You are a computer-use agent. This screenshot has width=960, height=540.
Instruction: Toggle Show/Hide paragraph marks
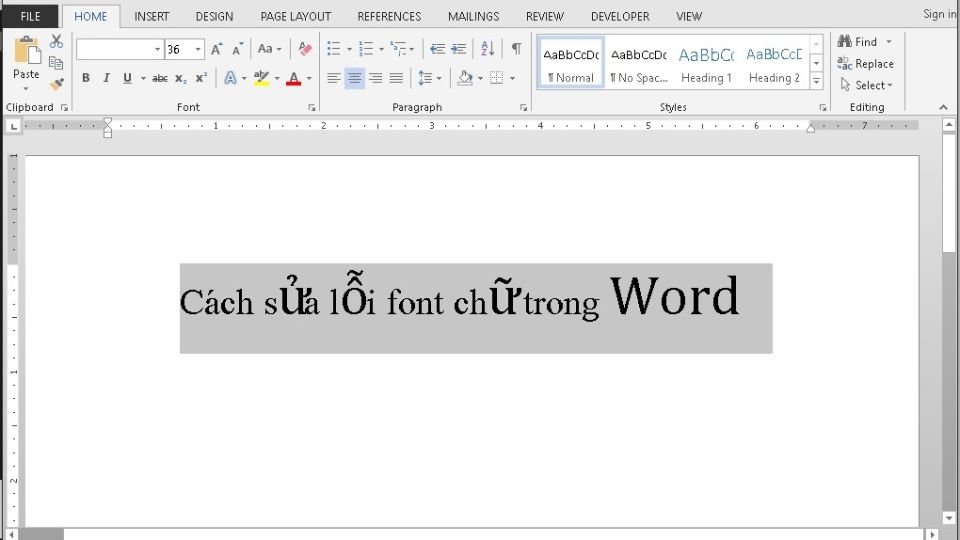pyautogui.click(x=517, y=49)
